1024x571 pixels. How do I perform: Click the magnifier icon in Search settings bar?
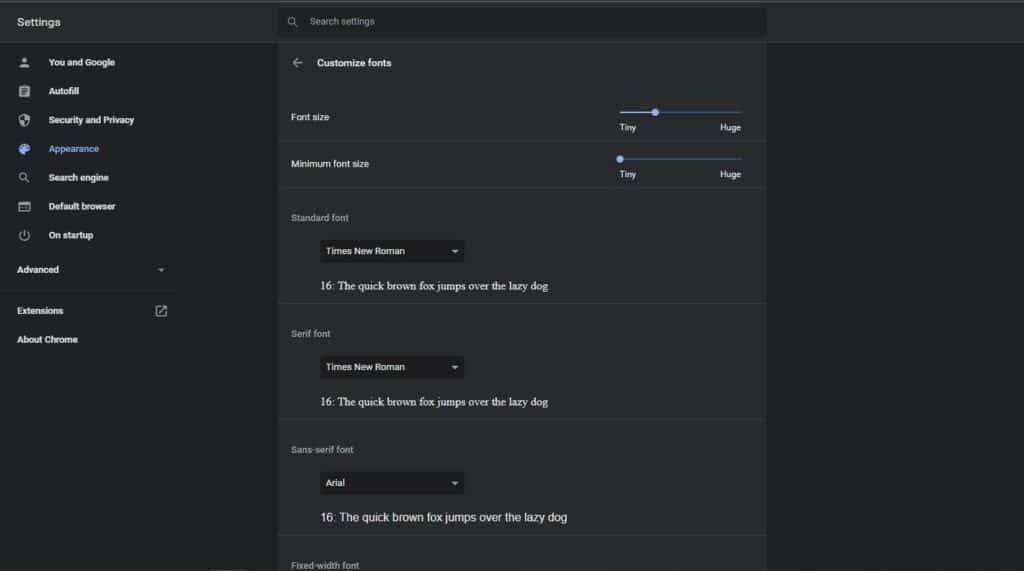click(293, 22)
